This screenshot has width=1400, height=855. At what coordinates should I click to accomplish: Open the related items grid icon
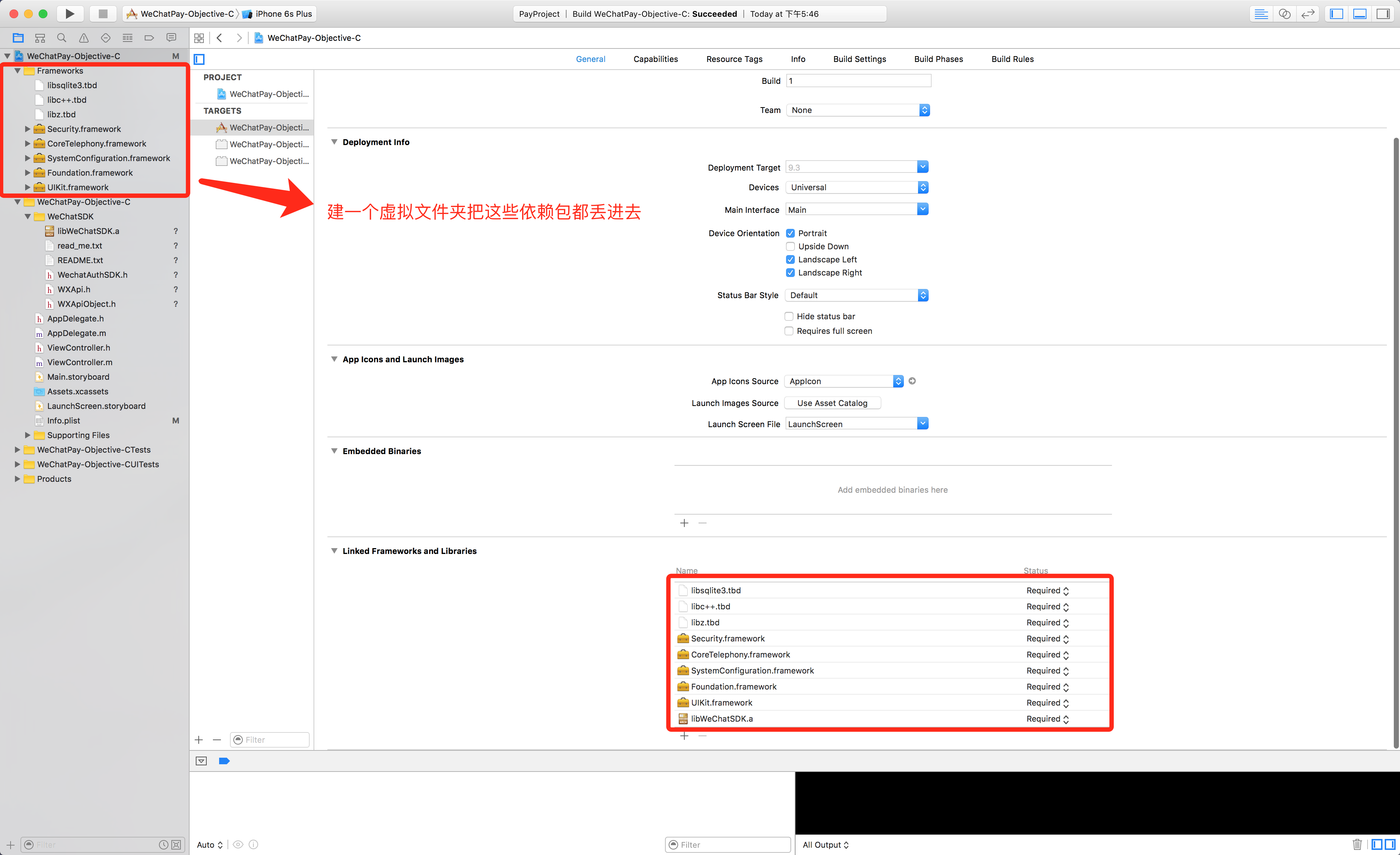(x=199, y=38)
